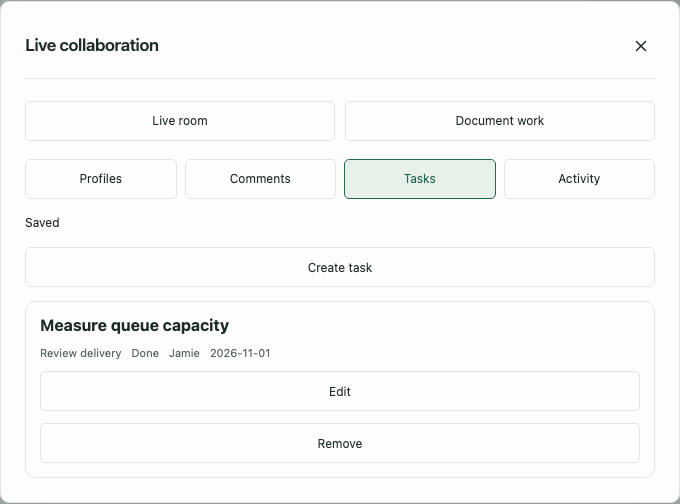This screenshot has height=504, width=680.
Task: Open the Activity tab
Action: tap(579, 179)
